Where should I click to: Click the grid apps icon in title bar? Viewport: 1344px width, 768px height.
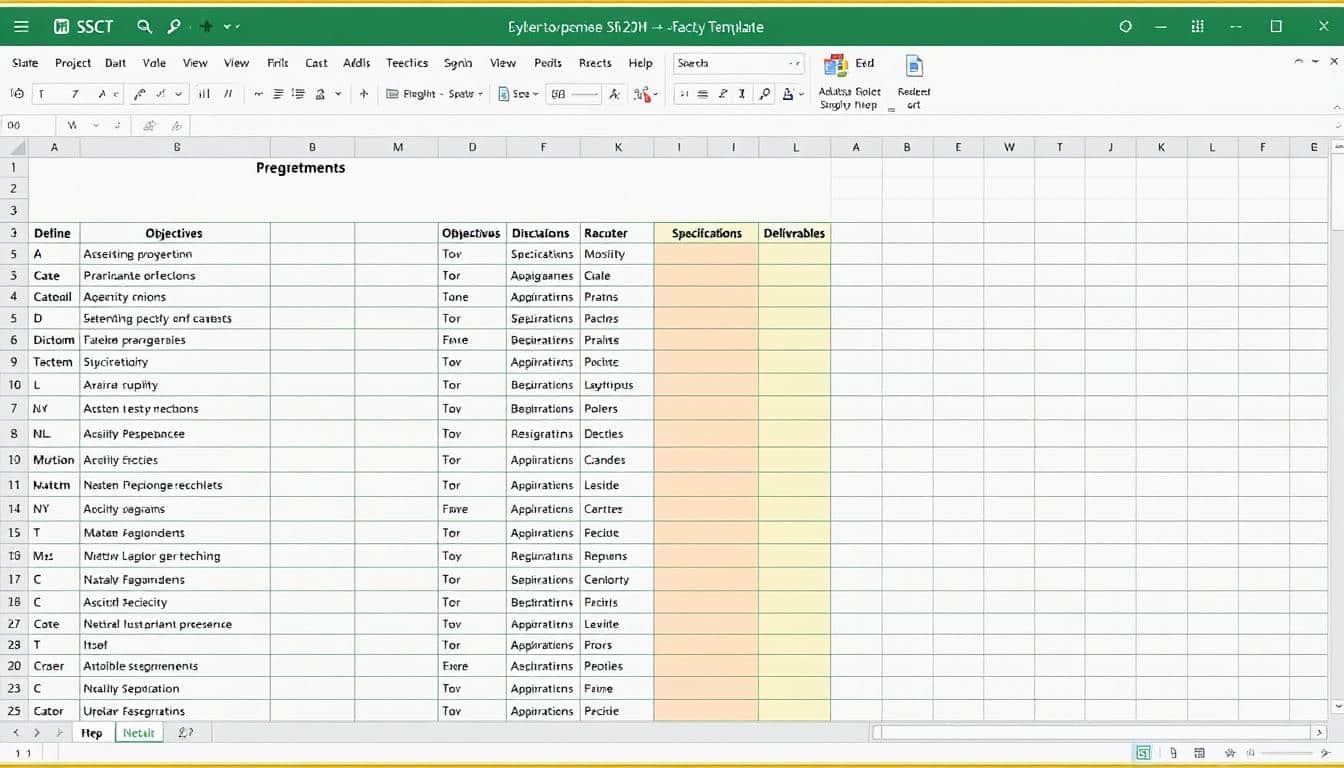[x=1198, y=27]
